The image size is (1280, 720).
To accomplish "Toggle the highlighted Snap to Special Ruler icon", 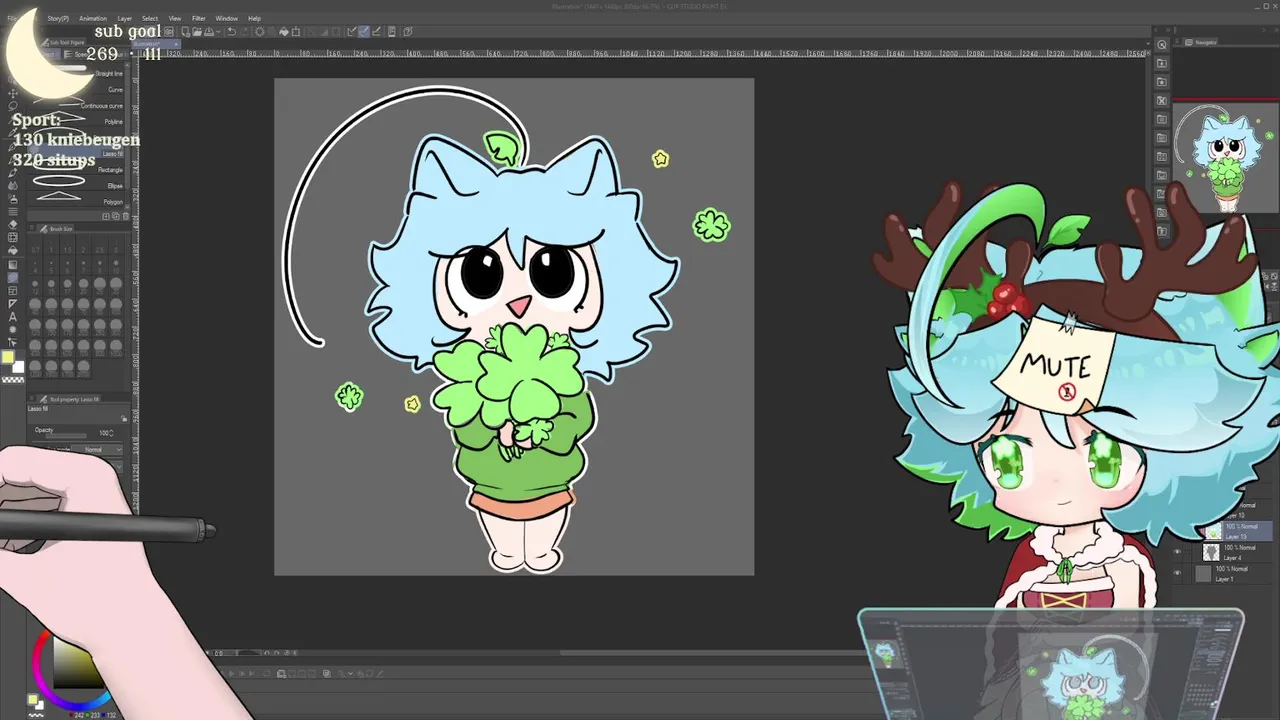I will [x=364, y=31].
